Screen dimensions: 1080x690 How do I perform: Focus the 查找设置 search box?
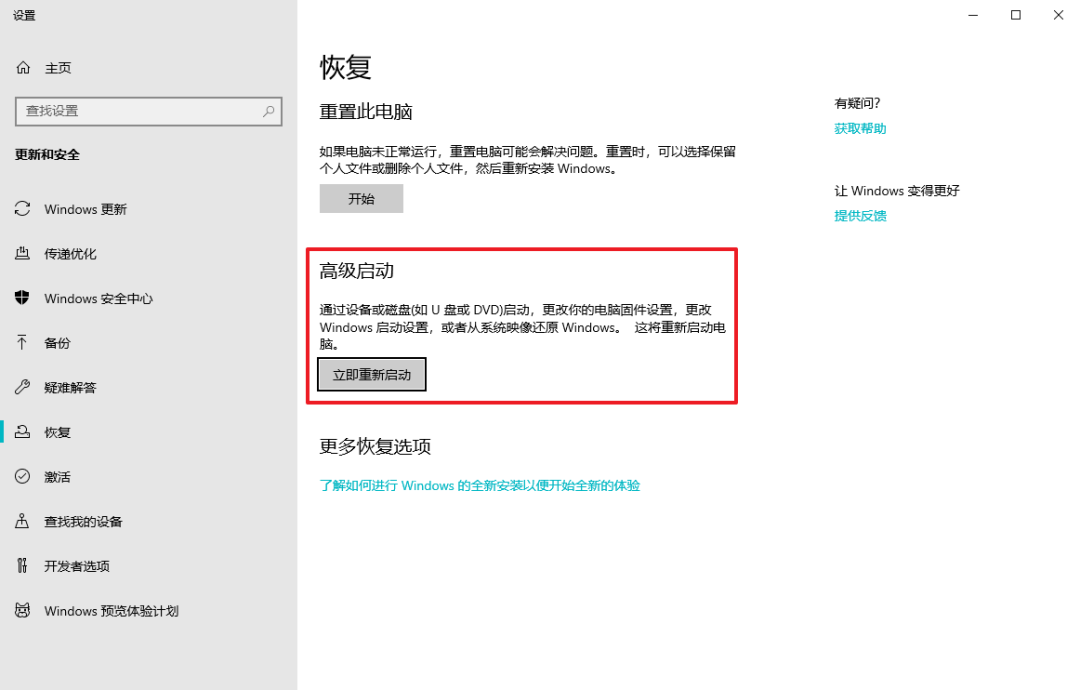pyautogui.click(x=149, y=111)
